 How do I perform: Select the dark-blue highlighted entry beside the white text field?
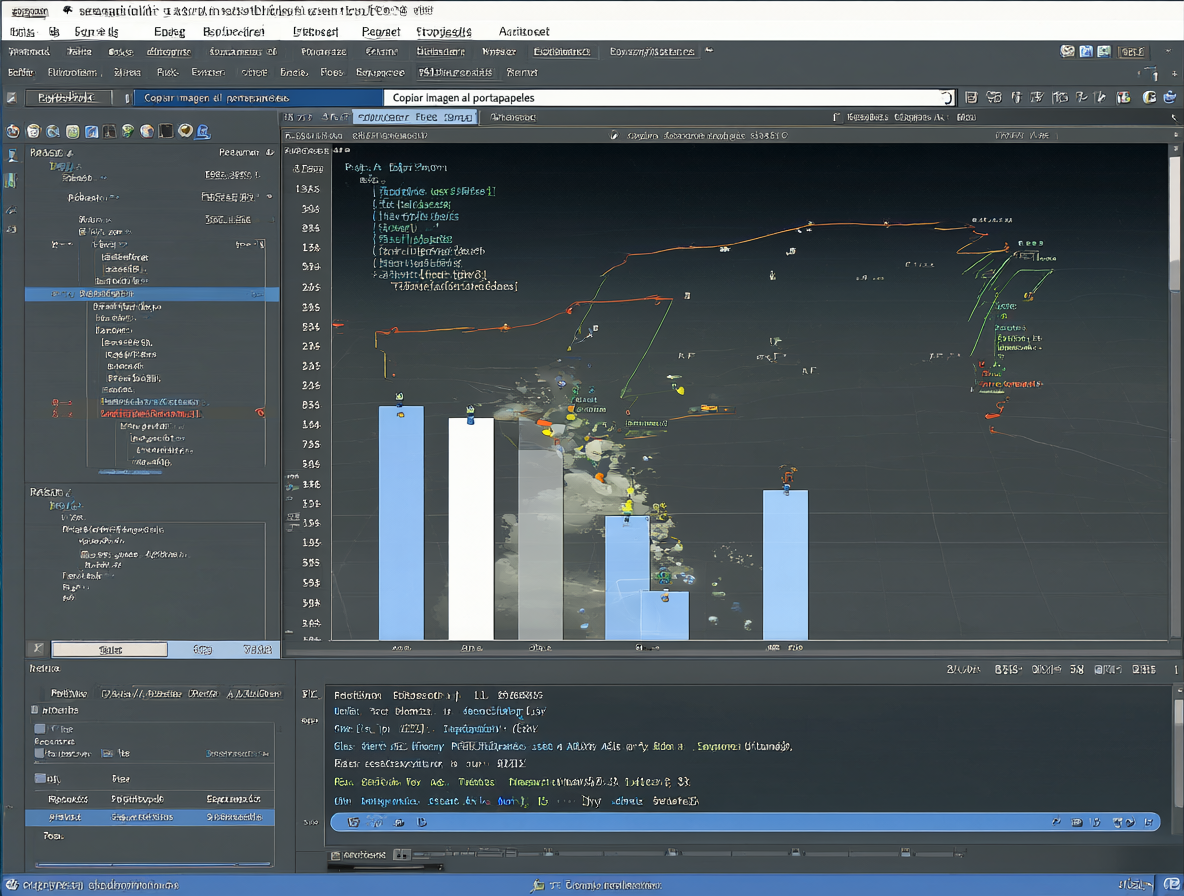click(x=258, y=97)
